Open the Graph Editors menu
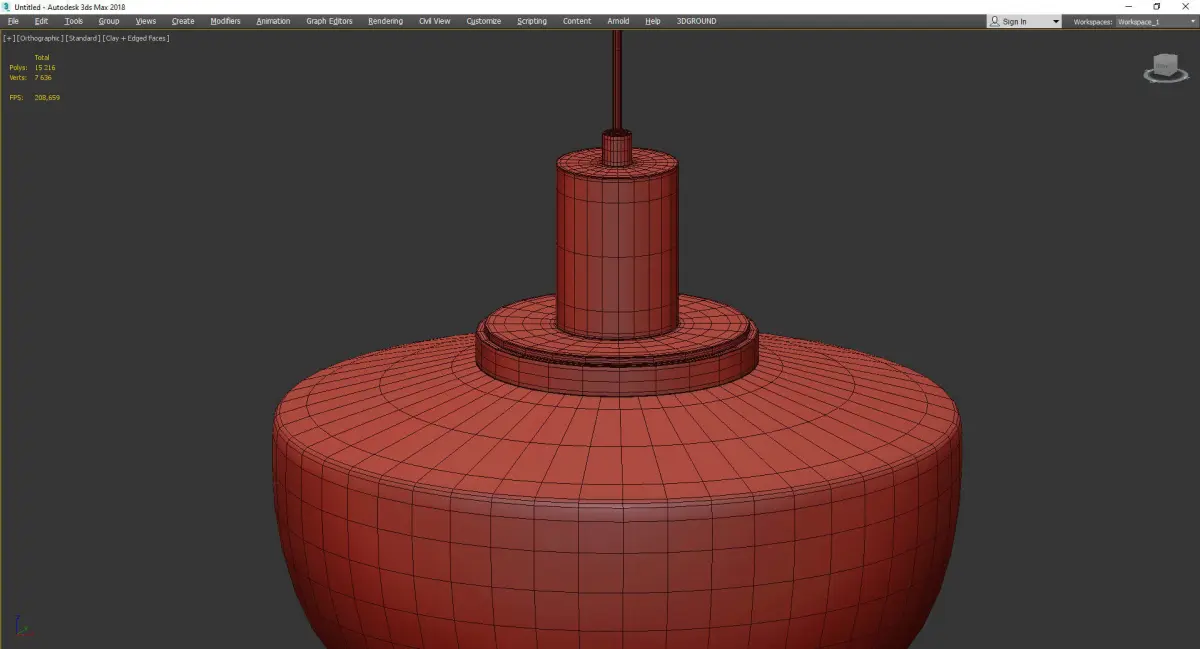The height and width of the screenshot is (649, 1200). (x=329, y=21)
